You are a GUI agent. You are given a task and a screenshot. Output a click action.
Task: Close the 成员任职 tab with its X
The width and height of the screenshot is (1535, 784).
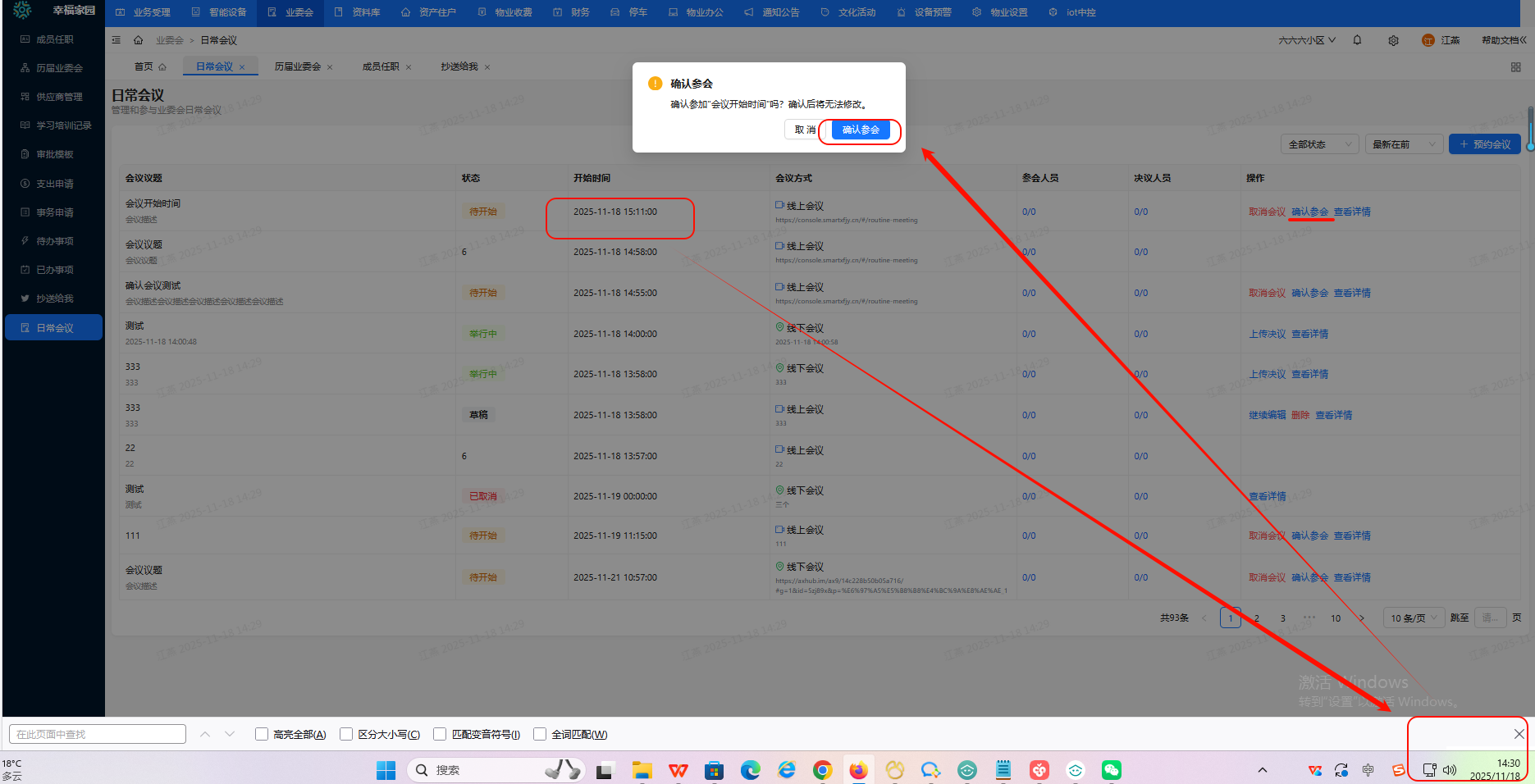tap(409, 67)
